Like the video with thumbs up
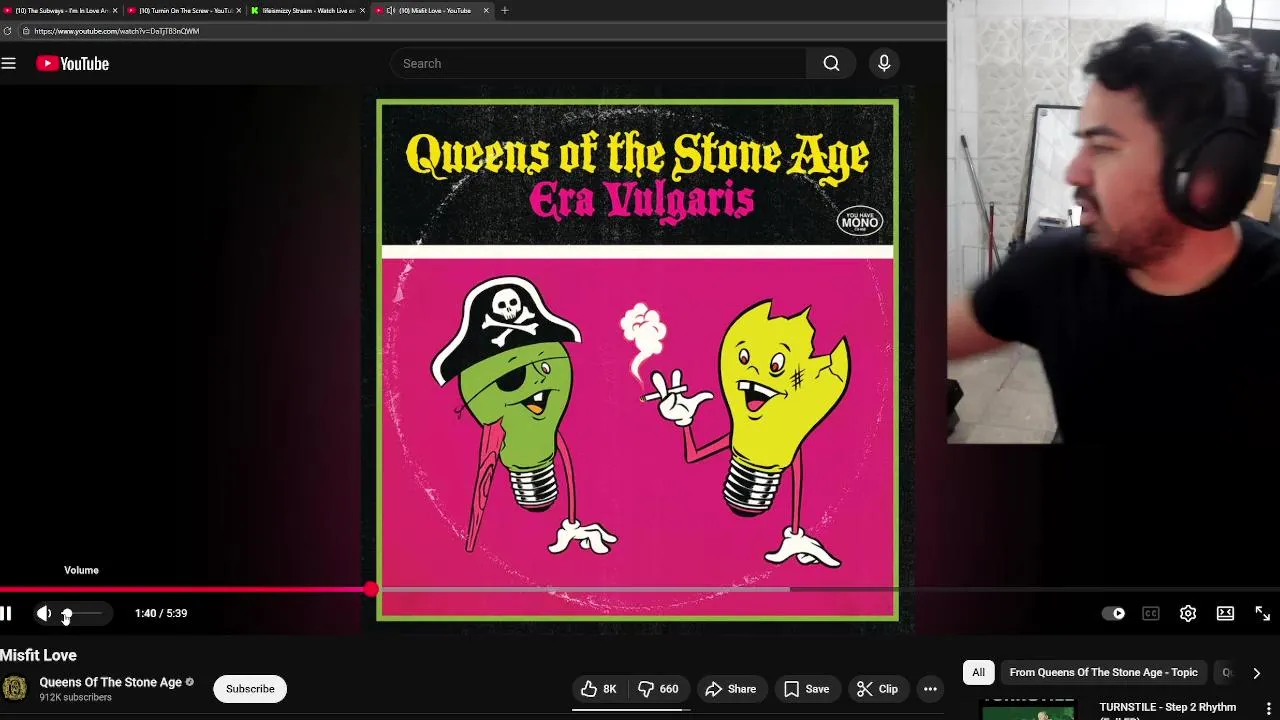This screenshot has width=1280, height=720. 599,689
